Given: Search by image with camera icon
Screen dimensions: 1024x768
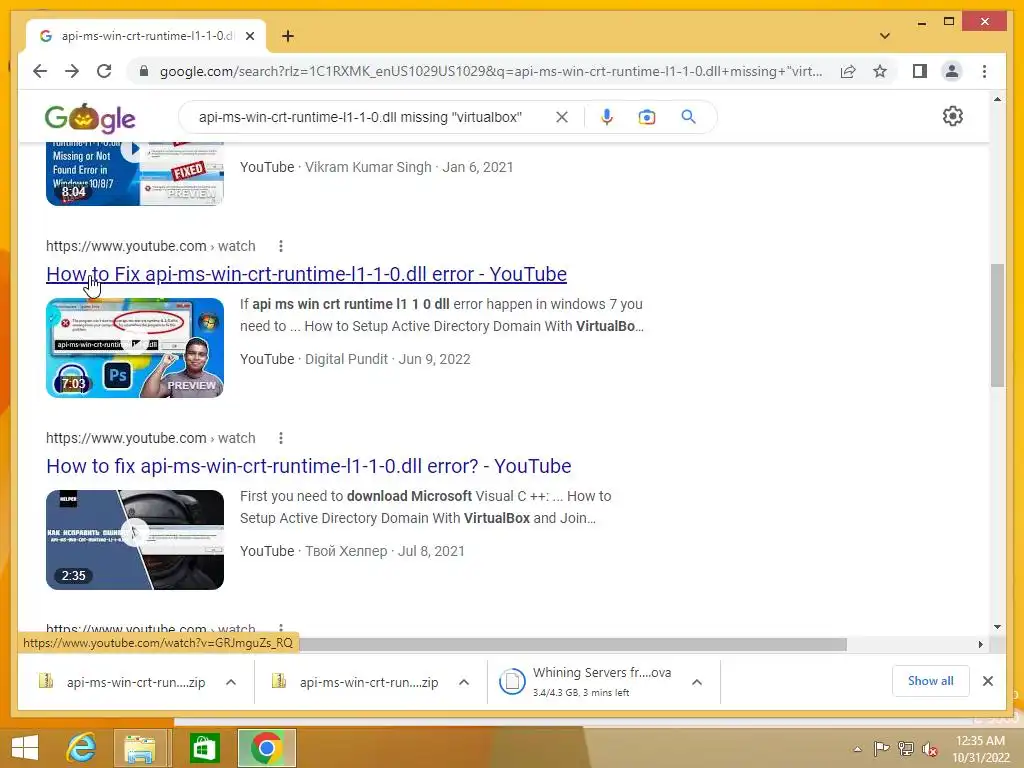Looking at the screenshot, I should (x=647, y=117).
